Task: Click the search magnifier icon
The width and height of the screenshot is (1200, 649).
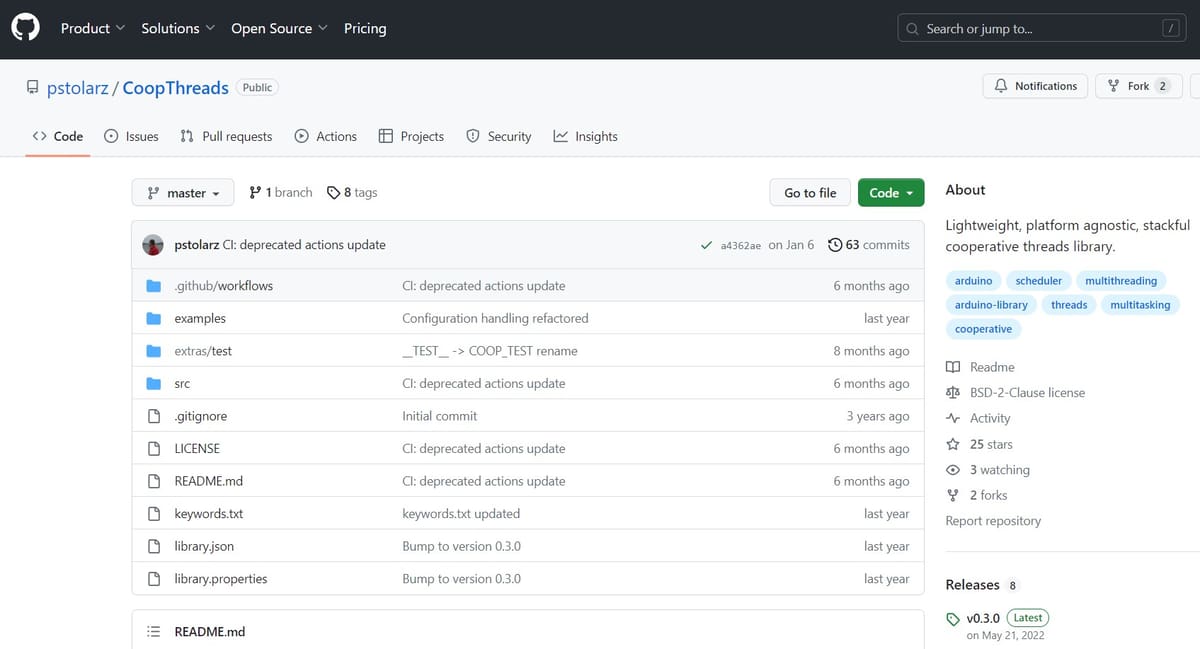Action: [912, 29]
